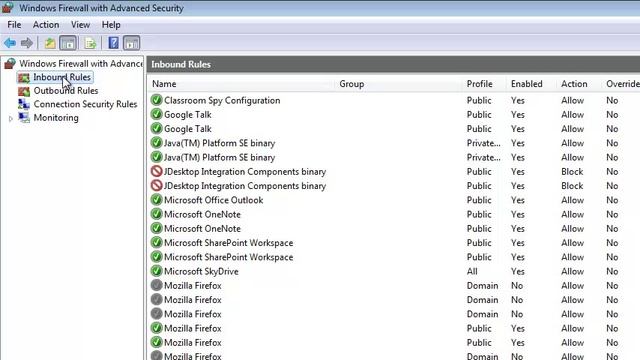
Task: Click the 'Yes' enabled cell for Classroom Spy Configuration
Action: click(518, 100)
